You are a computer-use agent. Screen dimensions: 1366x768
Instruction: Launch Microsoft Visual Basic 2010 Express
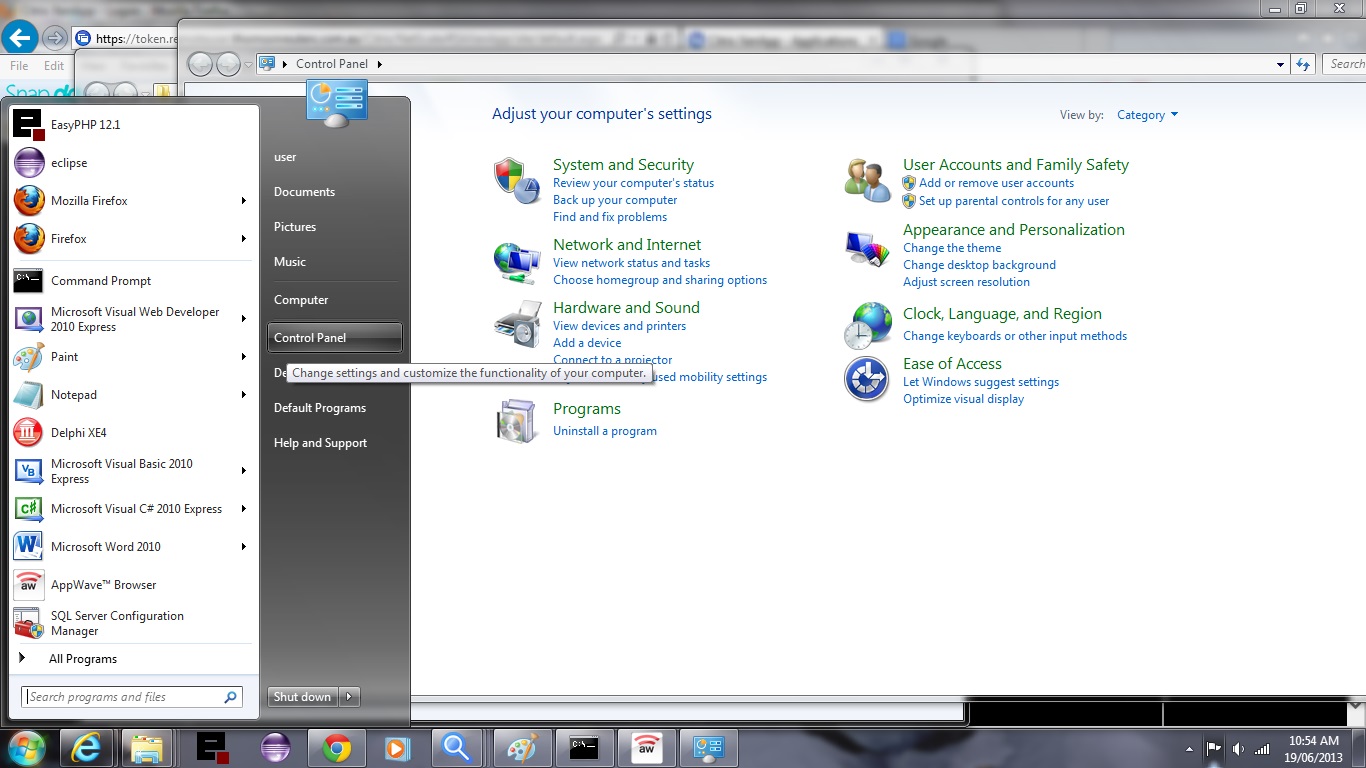point(134,471)
